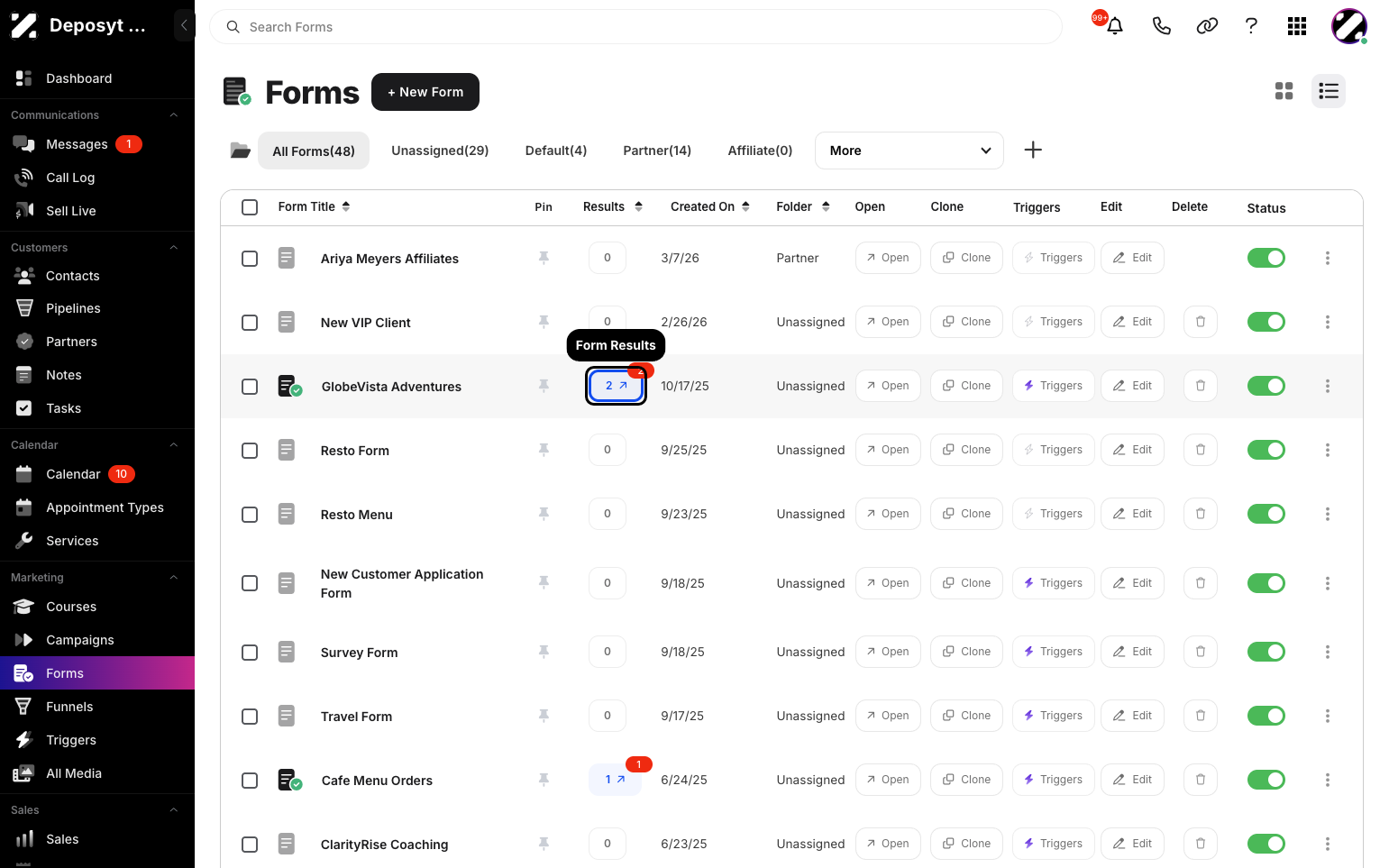1389x868 pixels.
Task: Pin the Ariya Meyers Affiliates form
Action: click(544, 258)
